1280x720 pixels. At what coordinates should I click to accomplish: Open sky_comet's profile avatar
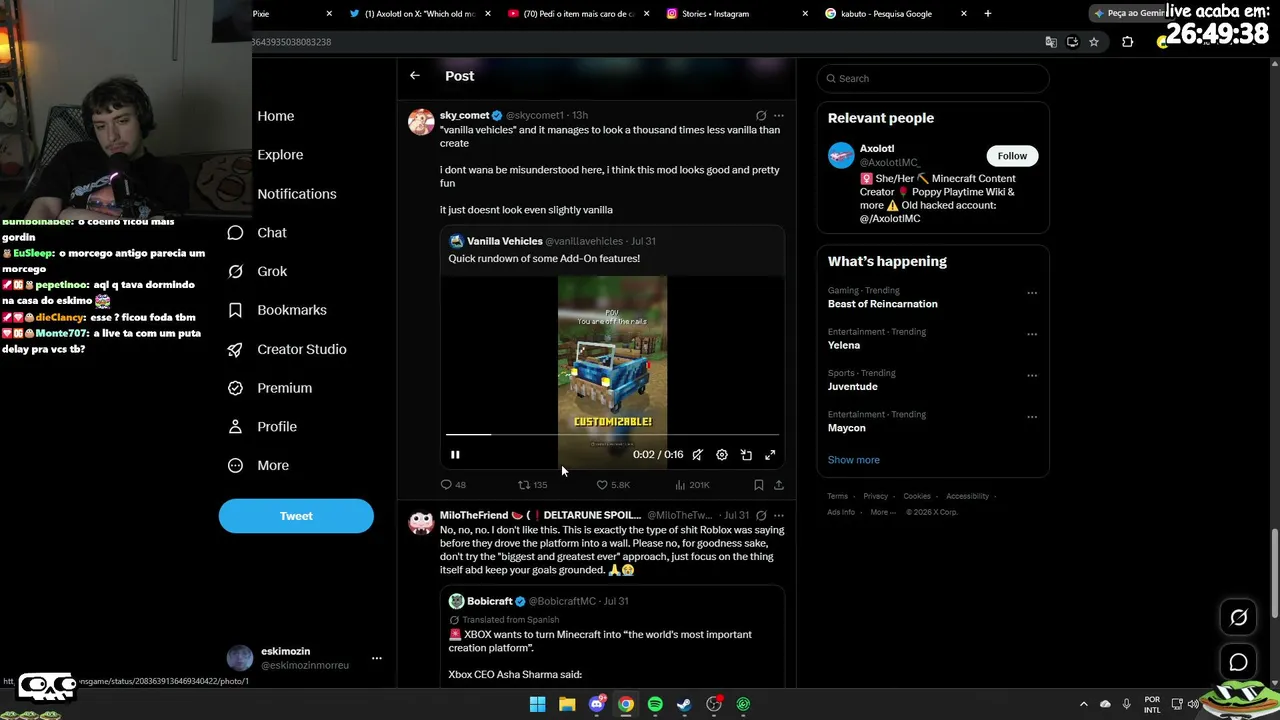click(421, 121)
